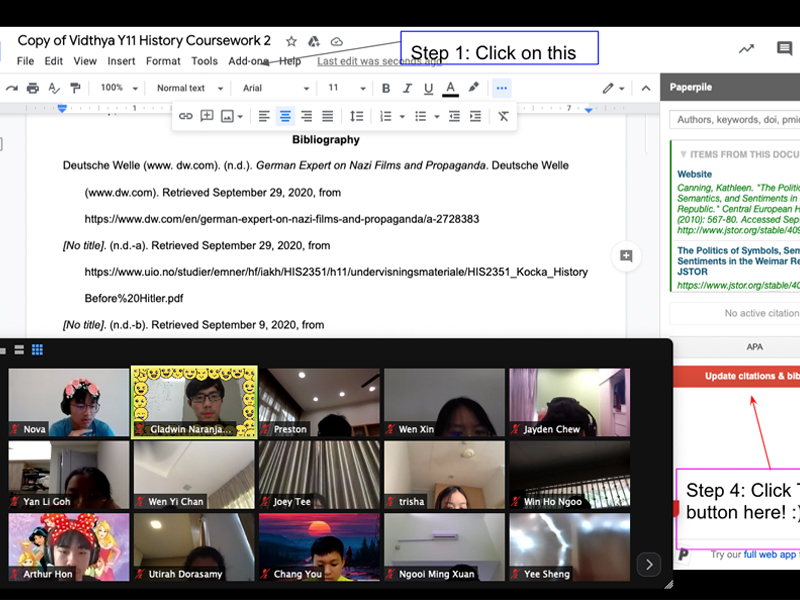The height and width of the screenshot is (600, 800).
Task: Click the jstor.org stable URL in Paperpile panel
Action: pyautogui.click(x=738, y=285)
